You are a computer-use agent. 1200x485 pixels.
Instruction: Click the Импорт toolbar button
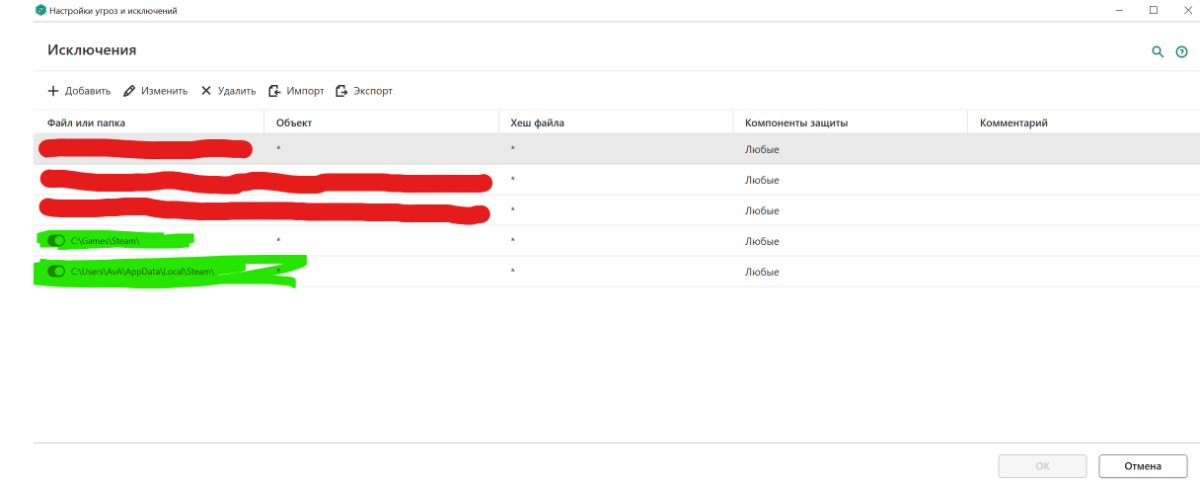296,91
